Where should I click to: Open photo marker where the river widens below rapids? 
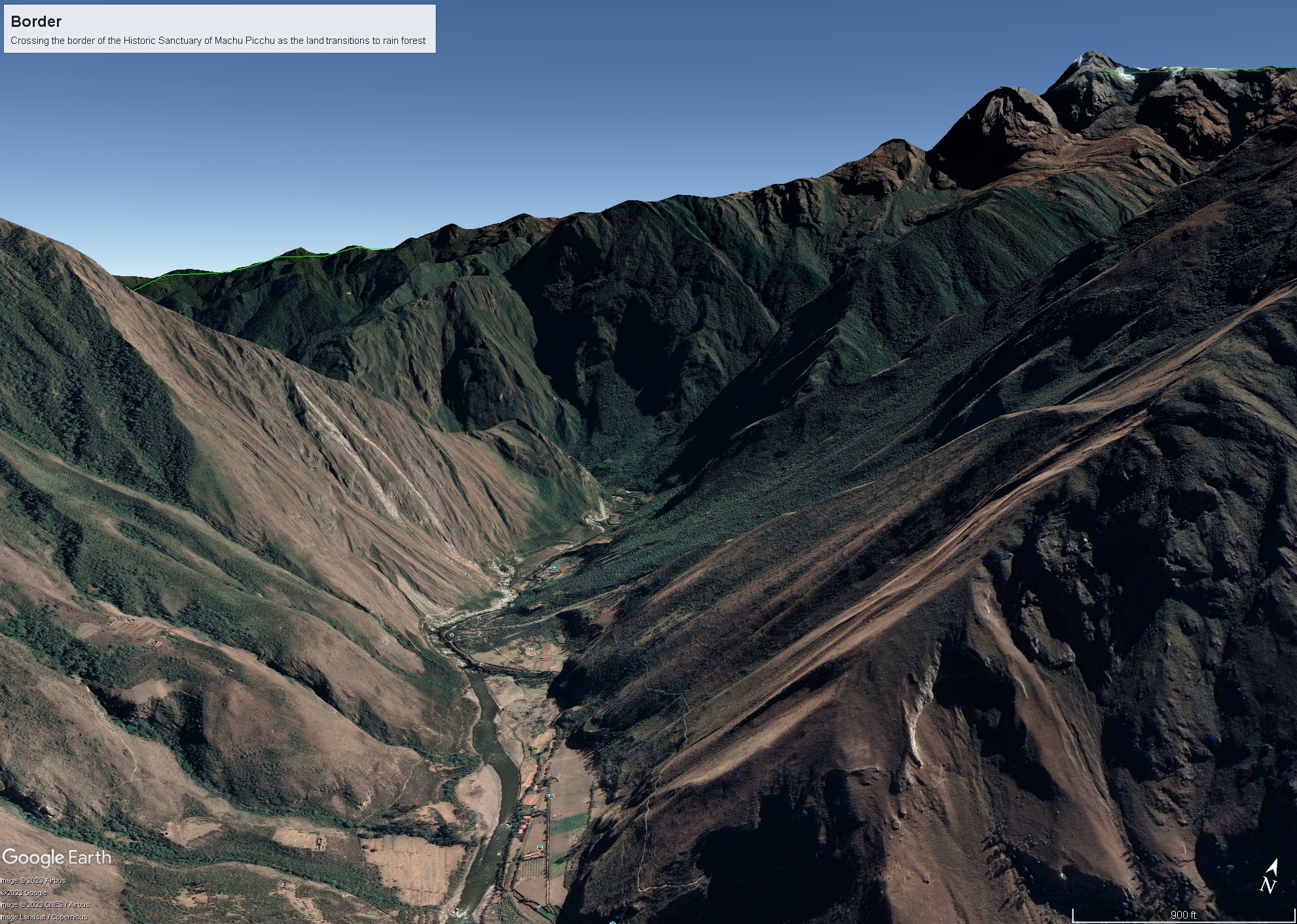point(482,664)
